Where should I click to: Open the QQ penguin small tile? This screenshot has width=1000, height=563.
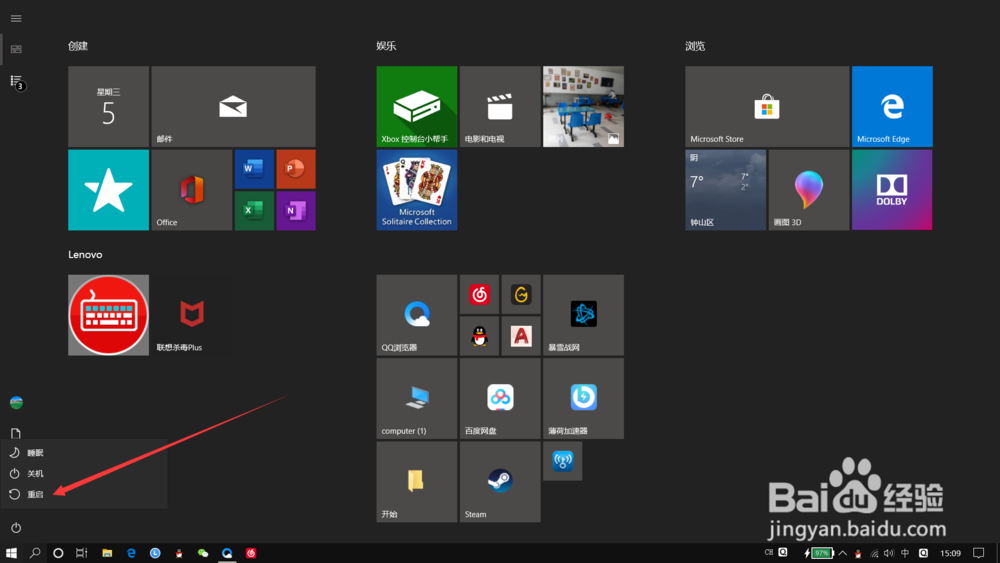pyautogui.click(x=479, y=336)
